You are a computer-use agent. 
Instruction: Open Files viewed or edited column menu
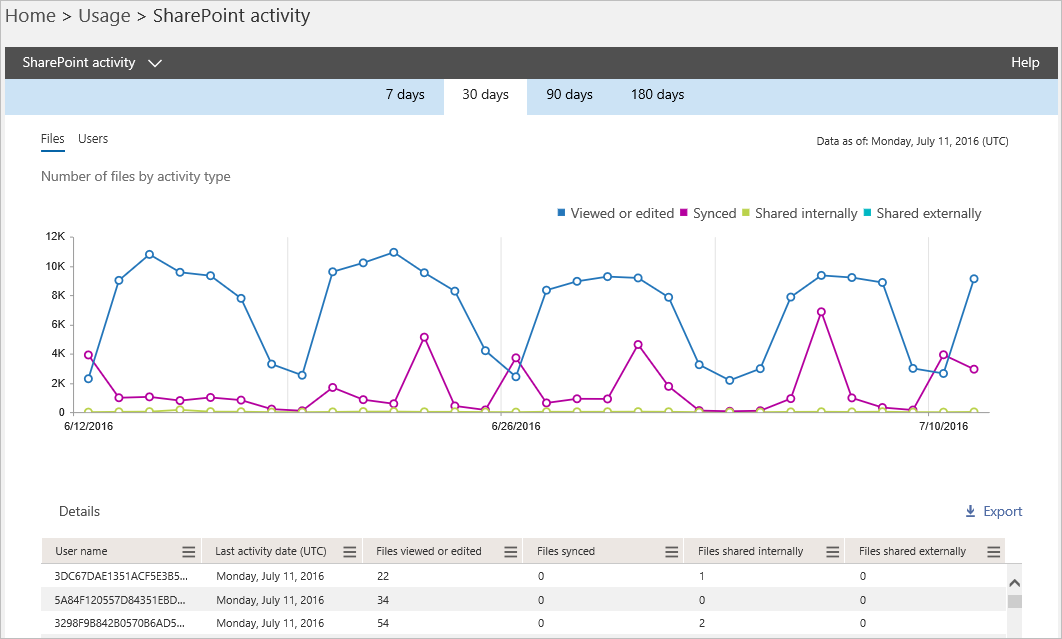tap(511, 552)
